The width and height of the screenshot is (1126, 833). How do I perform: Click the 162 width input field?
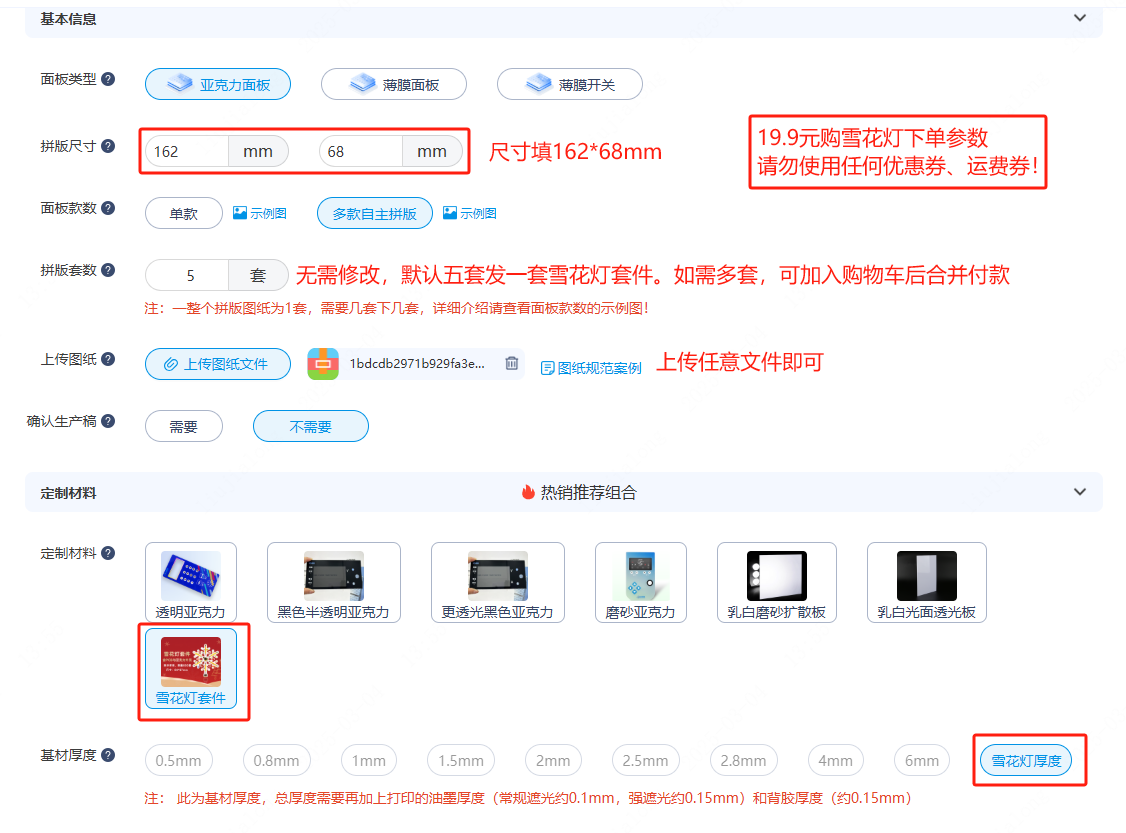[x=188, y=152]
